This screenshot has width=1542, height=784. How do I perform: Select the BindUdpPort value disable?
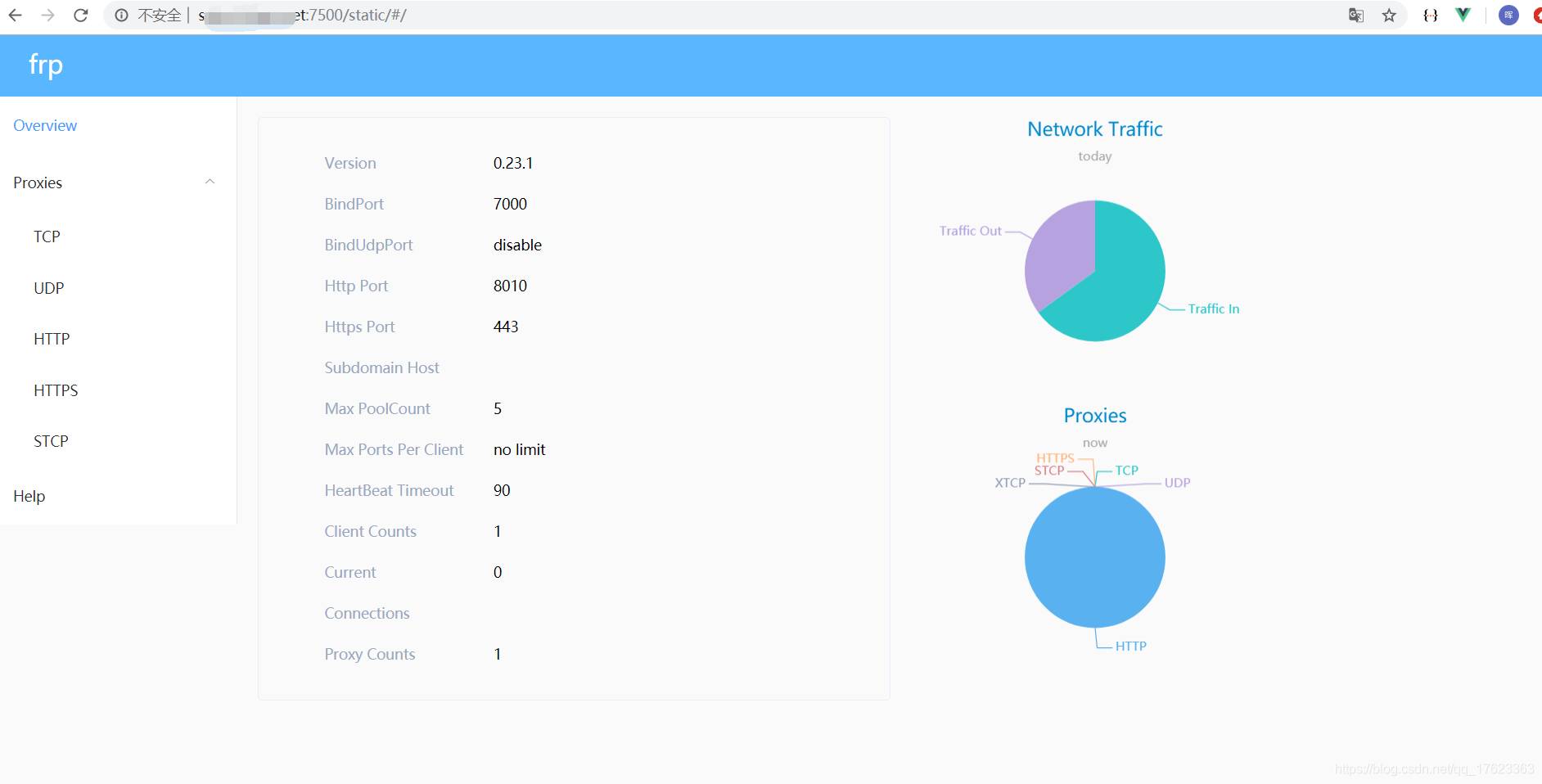pyautogui.click(x=517, y=245)
